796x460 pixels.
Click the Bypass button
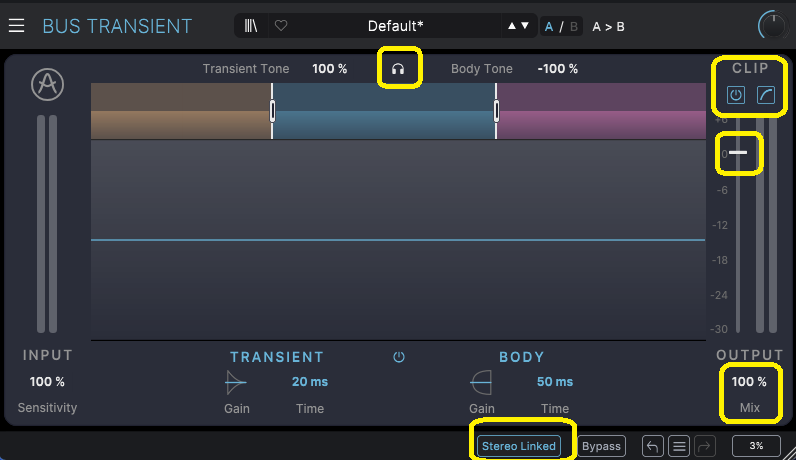(601, 446)
